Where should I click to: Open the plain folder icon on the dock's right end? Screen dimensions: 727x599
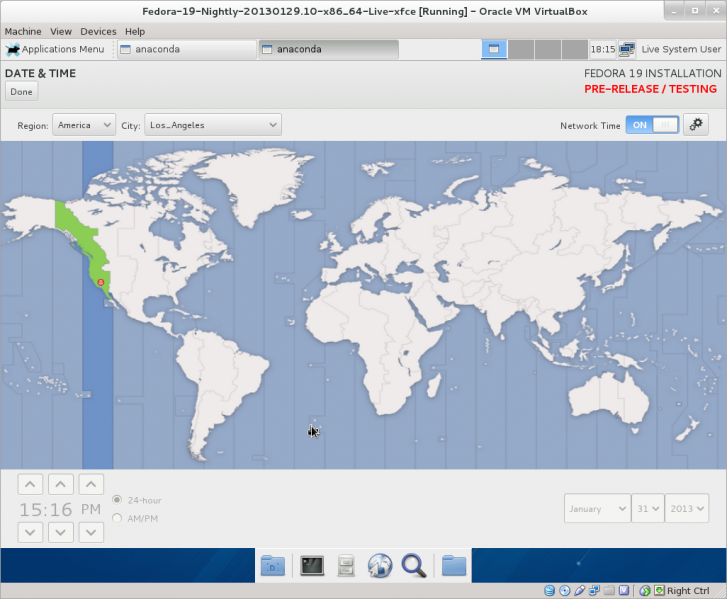454,566
